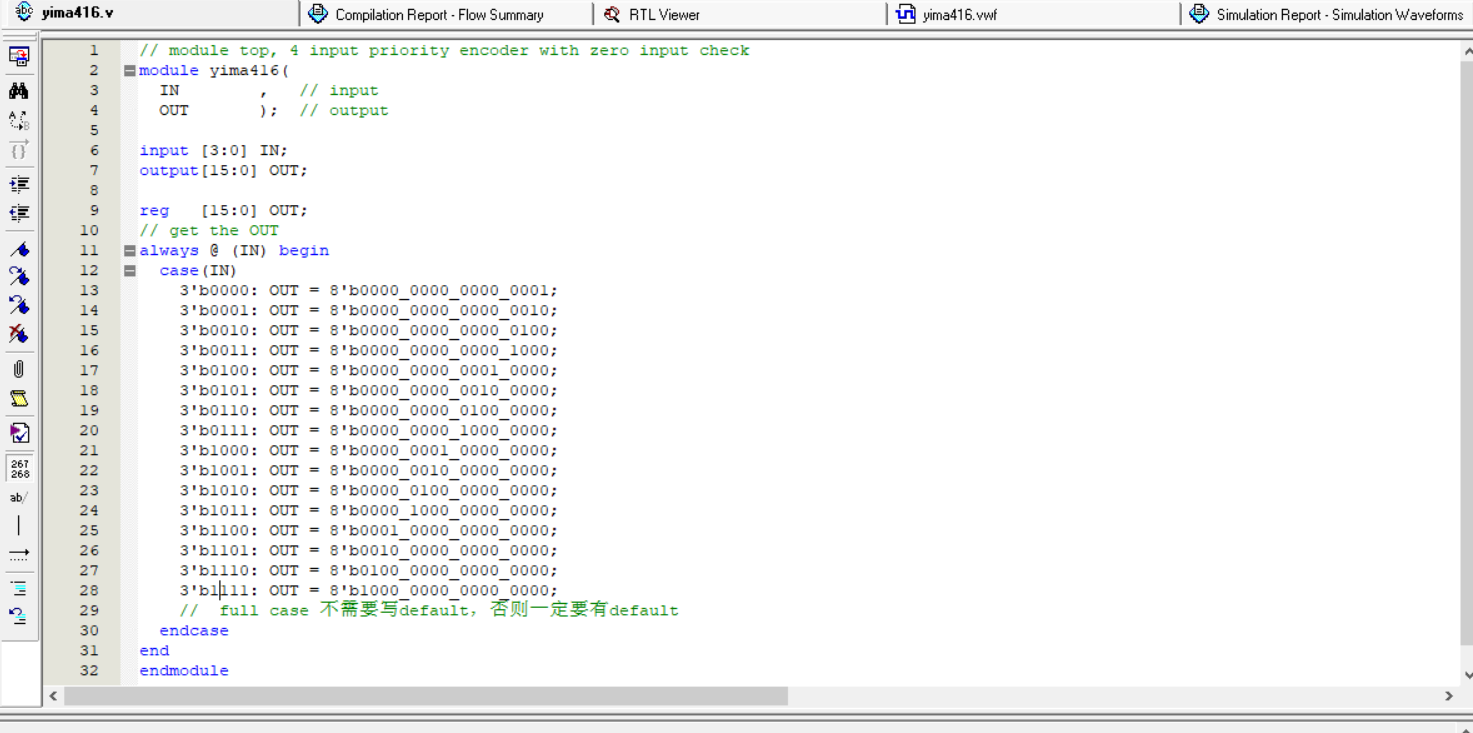This screenshot has height=733, width=1473.
Task: Click the dotted arrow whitespace icon
Action: click(19, 554)
